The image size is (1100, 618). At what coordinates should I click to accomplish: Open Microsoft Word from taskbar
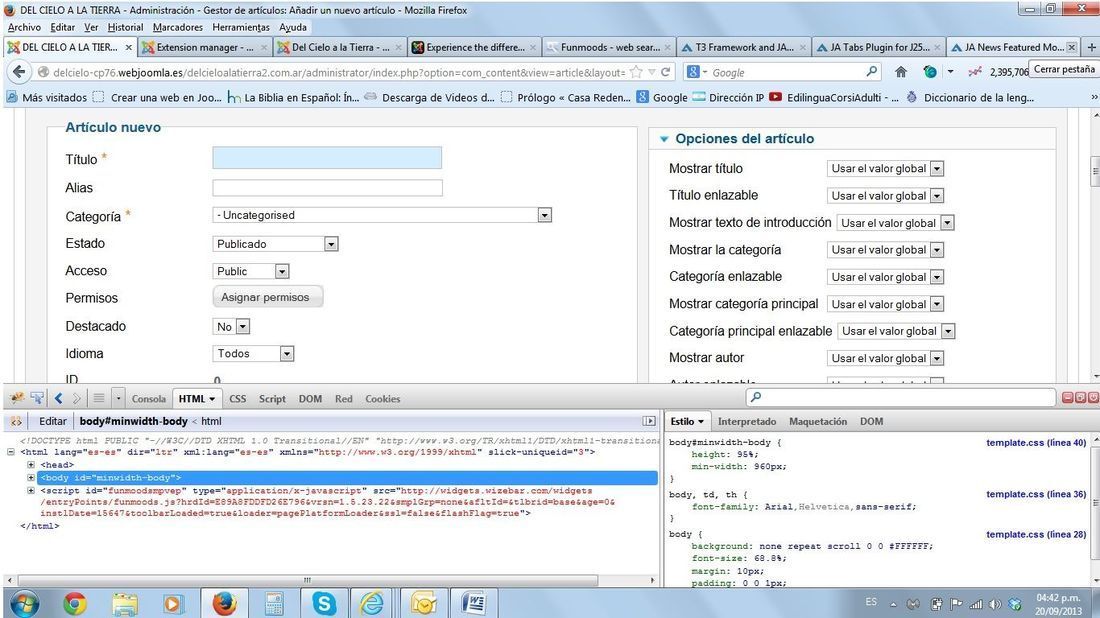coord(474,603)
